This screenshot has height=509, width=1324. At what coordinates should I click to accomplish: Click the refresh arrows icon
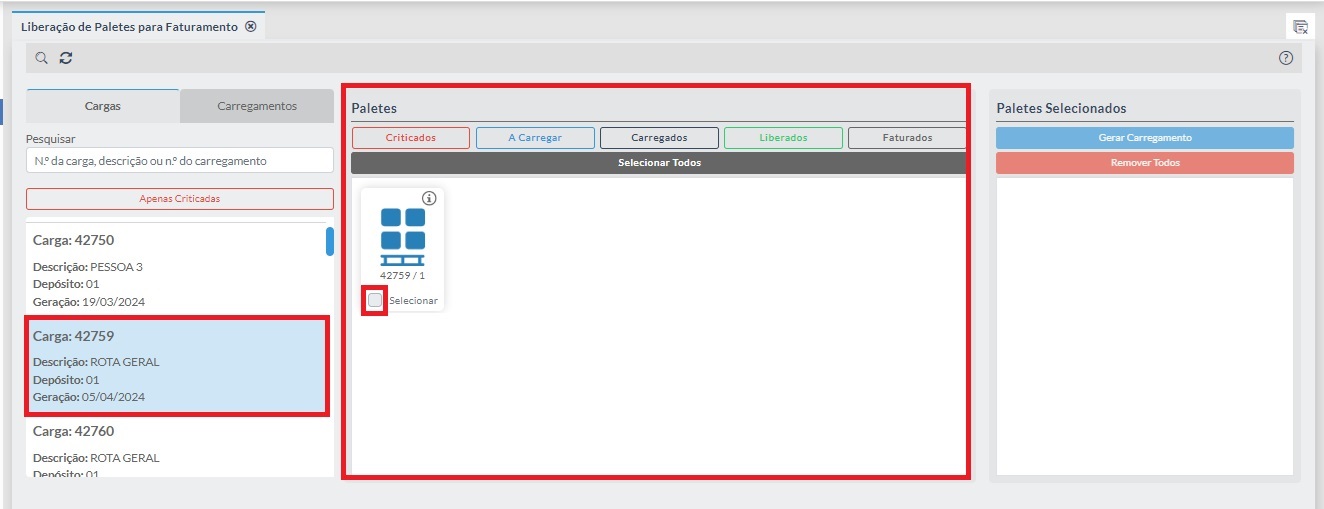pyautogui.click(x=66, y=58)
